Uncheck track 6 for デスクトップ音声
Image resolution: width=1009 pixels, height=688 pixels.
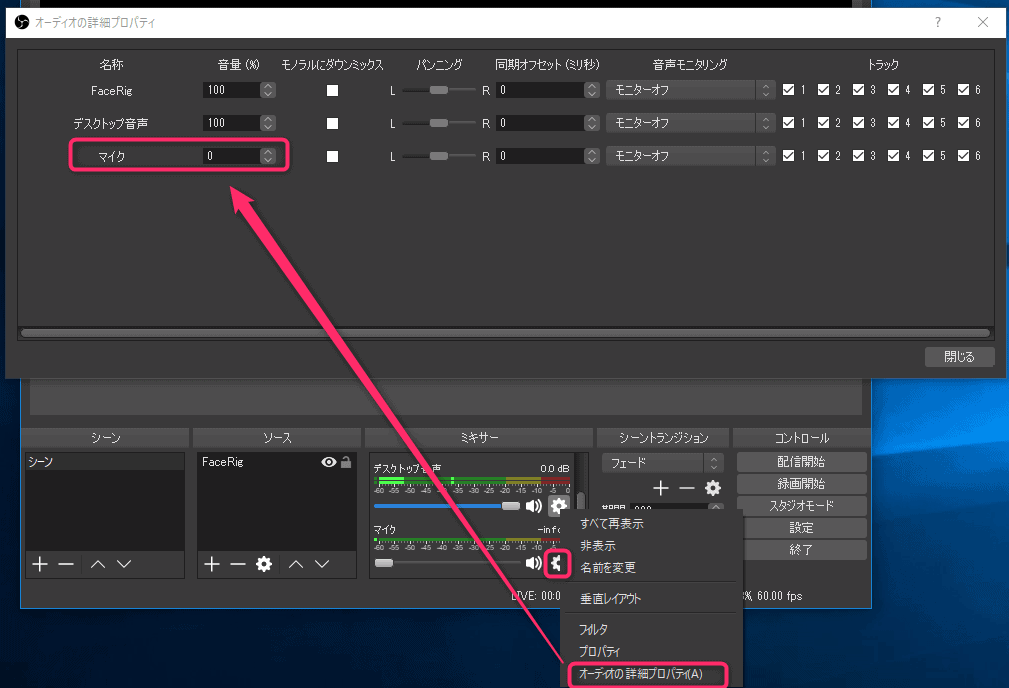click(x=963, y=123)
